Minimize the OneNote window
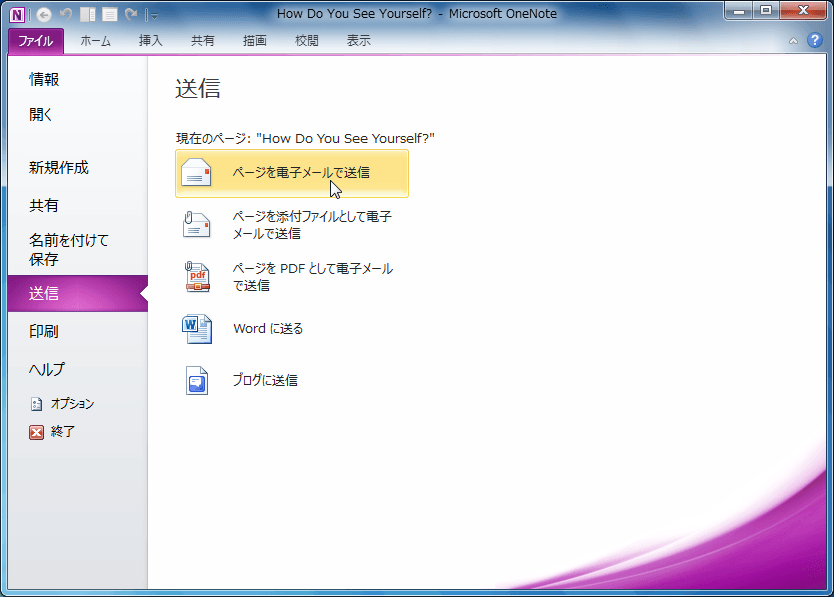The height and width of the screenshot is (597, 834). 738,11
